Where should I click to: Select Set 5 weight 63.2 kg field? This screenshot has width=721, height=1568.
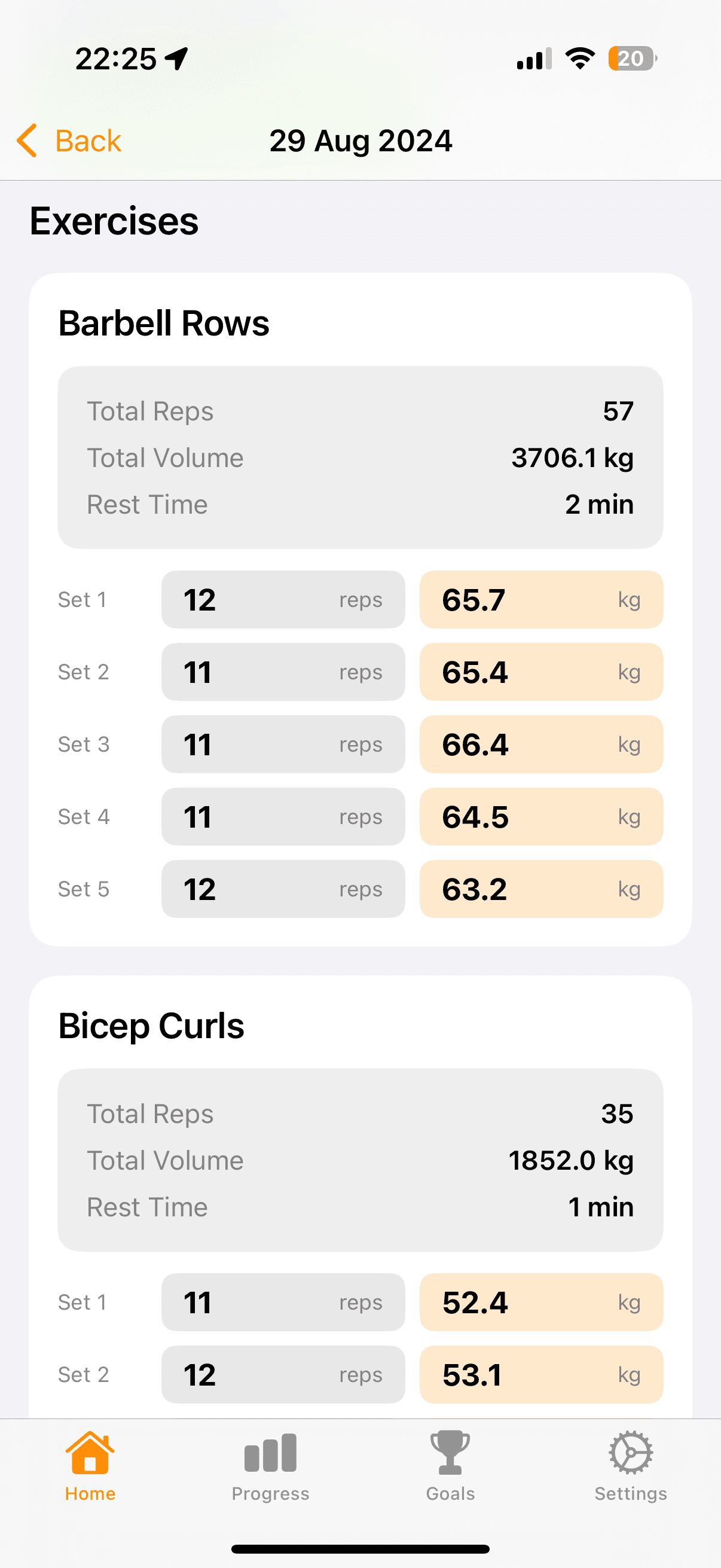(x=542, y=889)
